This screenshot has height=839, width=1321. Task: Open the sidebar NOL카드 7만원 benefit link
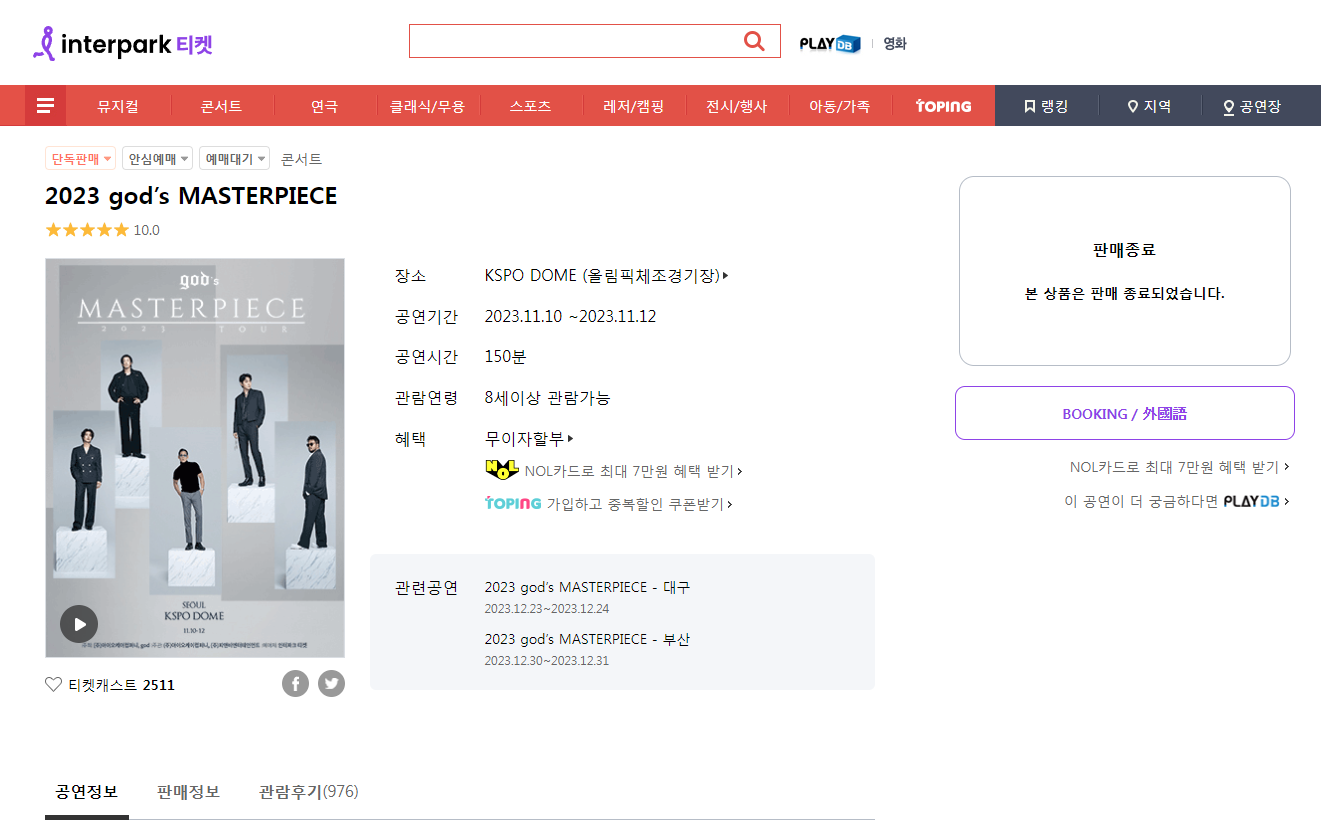pyautogui.click(x=1179, y=467)
